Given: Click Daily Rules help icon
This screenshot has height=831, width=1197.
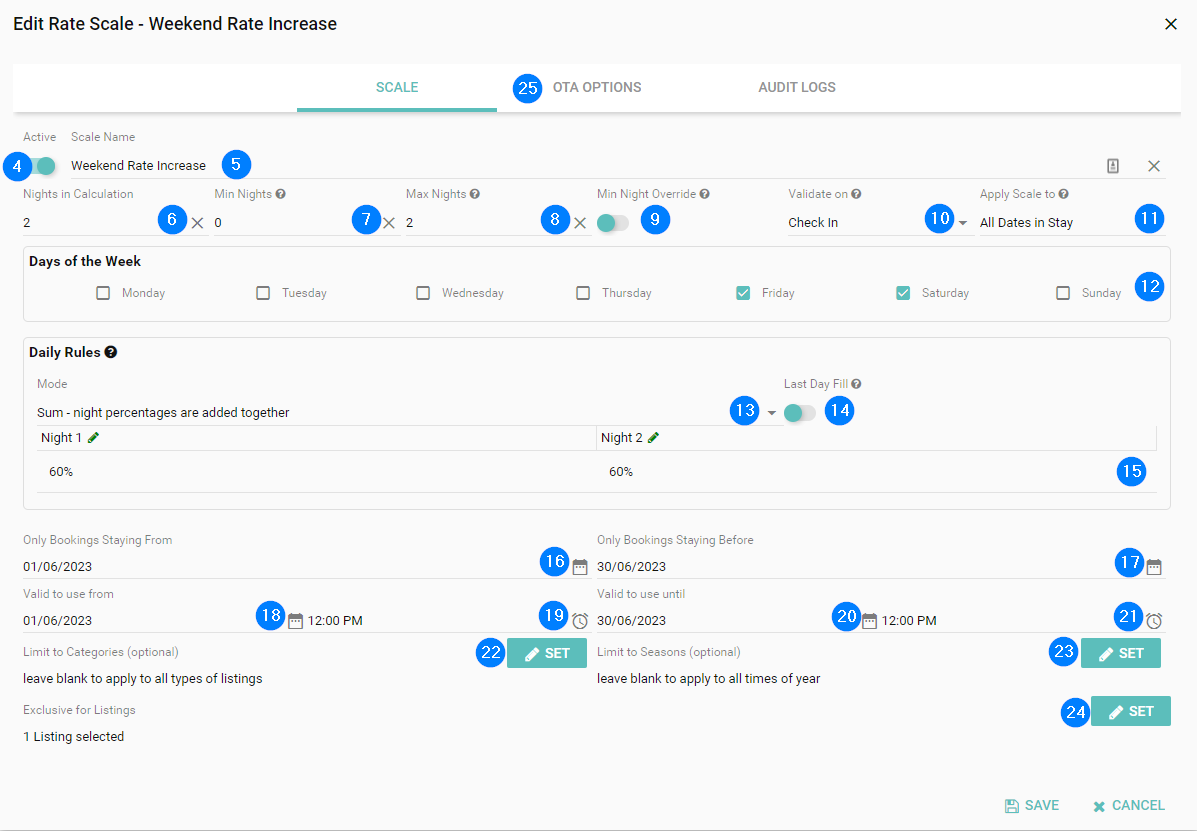Looking at the screenshot, I should [x=111, y=352].
